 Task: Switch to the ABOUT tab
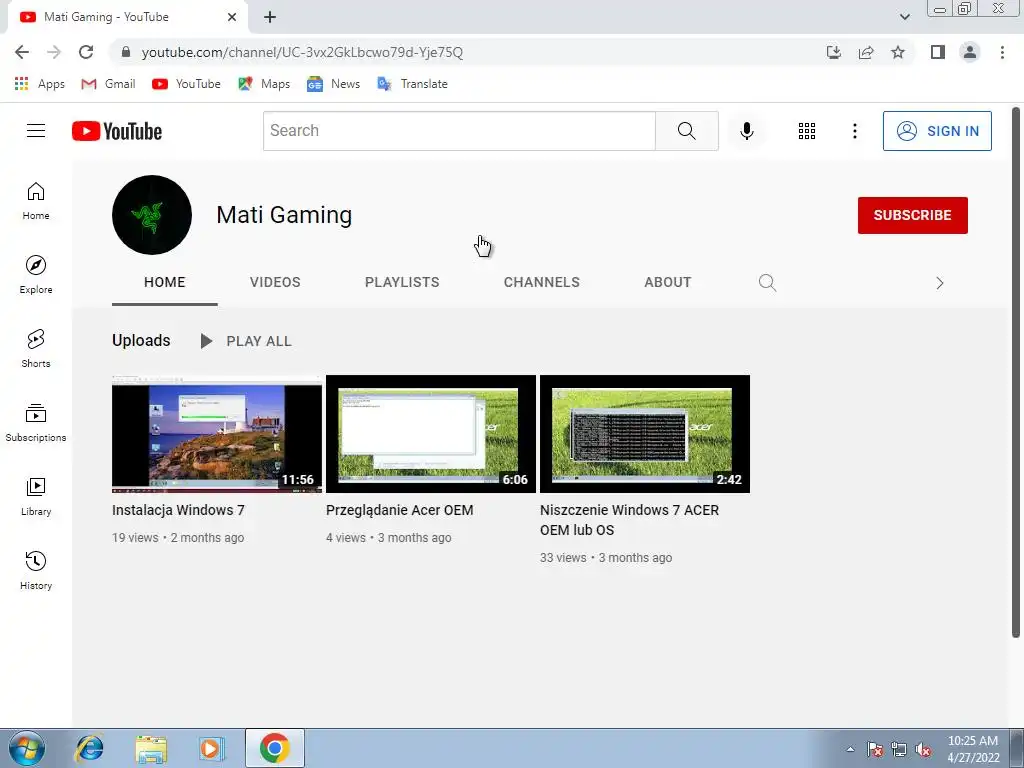(x=667, y=282)
